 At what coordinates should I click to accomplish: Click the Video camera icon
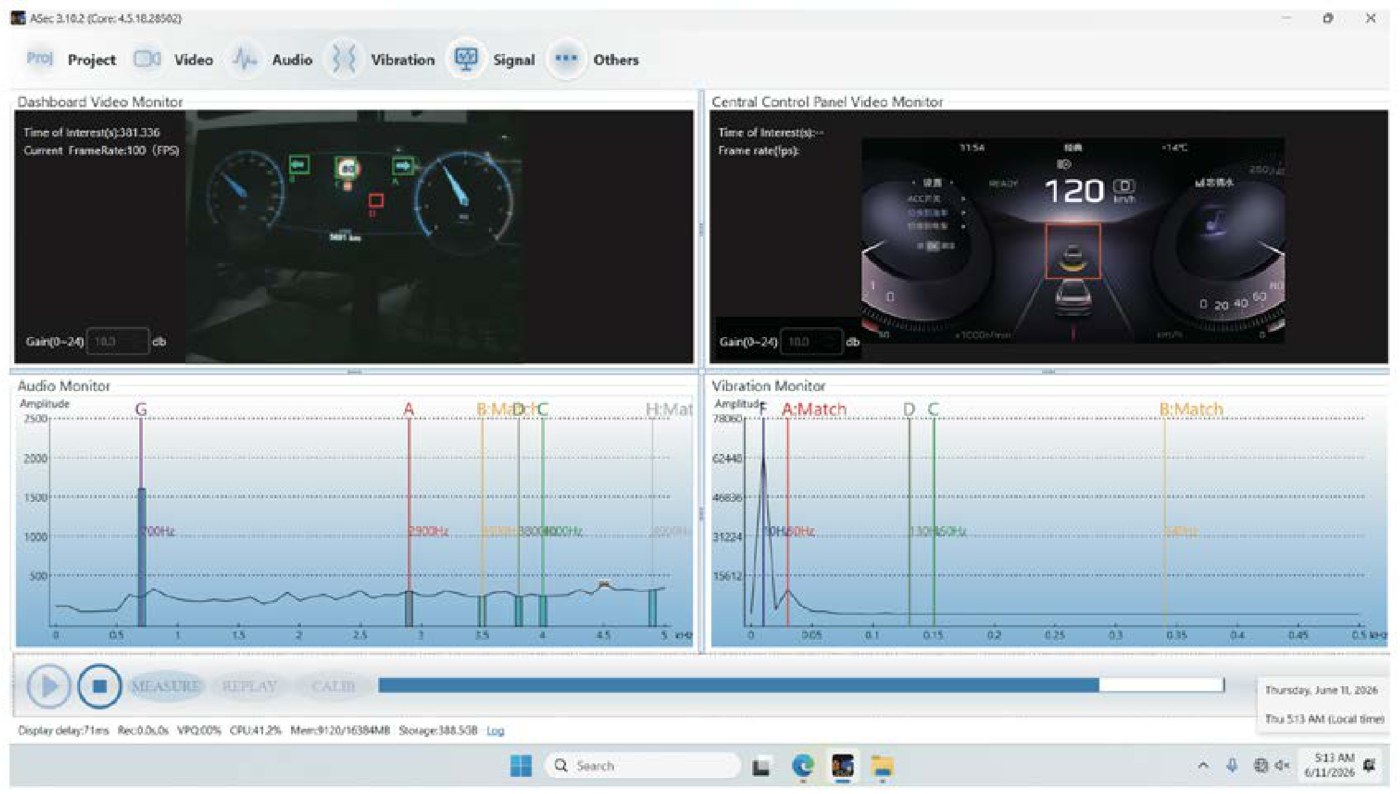click(x=147, y=59)
